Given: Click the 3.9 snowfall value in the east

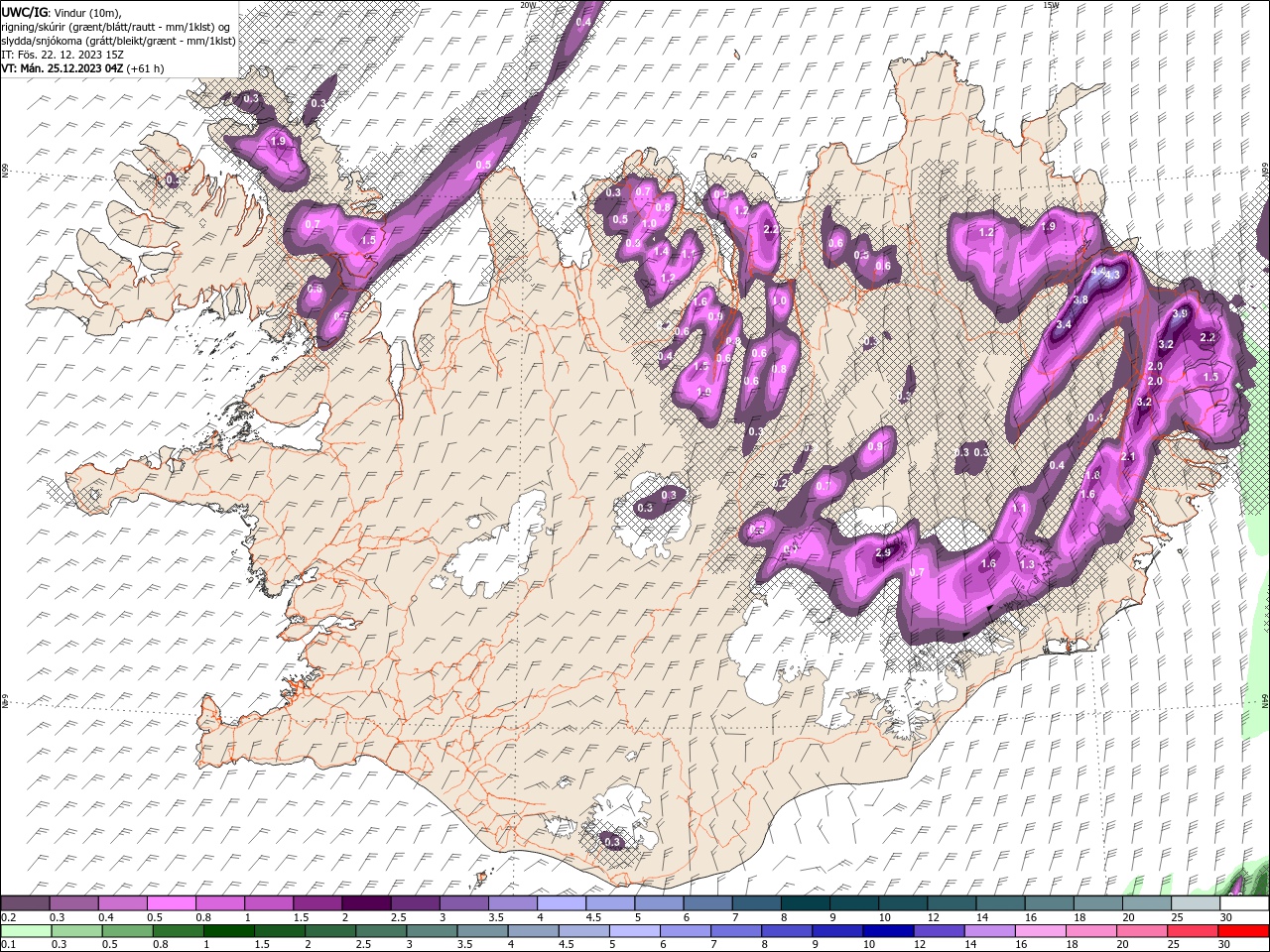Looking at the screenshot, I should tap(1180, 313).
